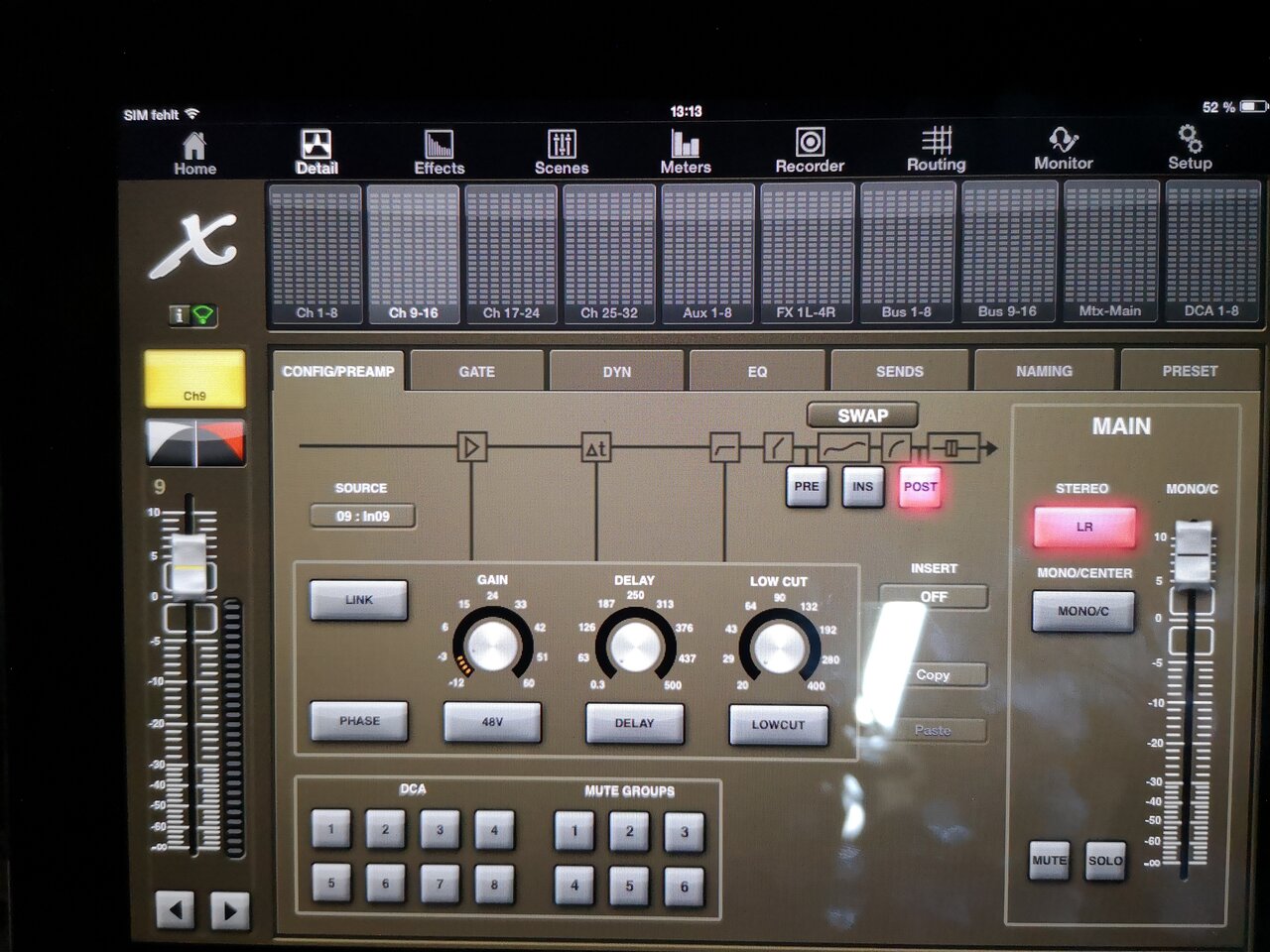Click the SOLO button
Image resolution: width=1270 pixels, height=952 pixels.
[1105, 861]
